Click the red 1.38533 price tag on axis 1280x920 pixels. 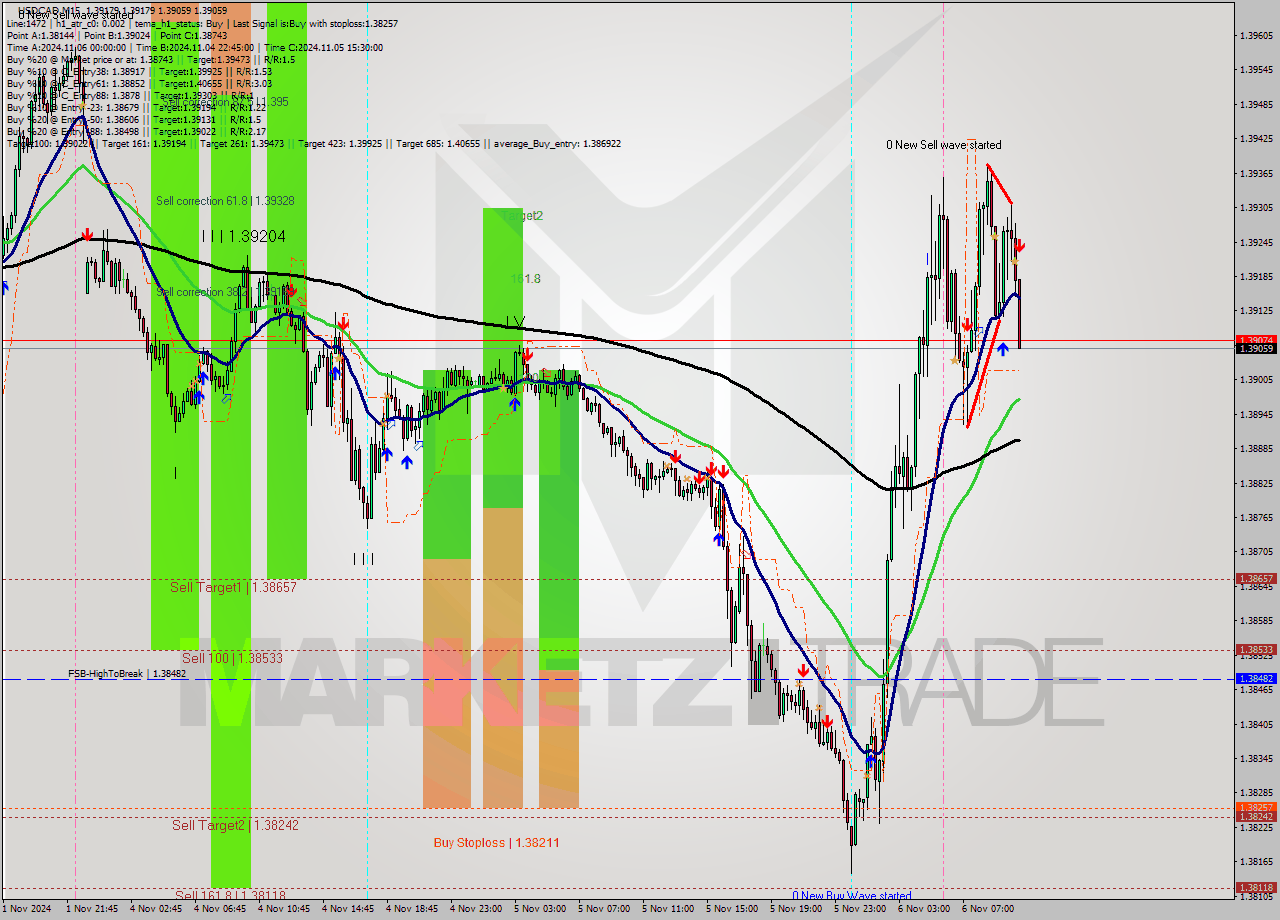pyautogui.click(x=1256, y=649)
